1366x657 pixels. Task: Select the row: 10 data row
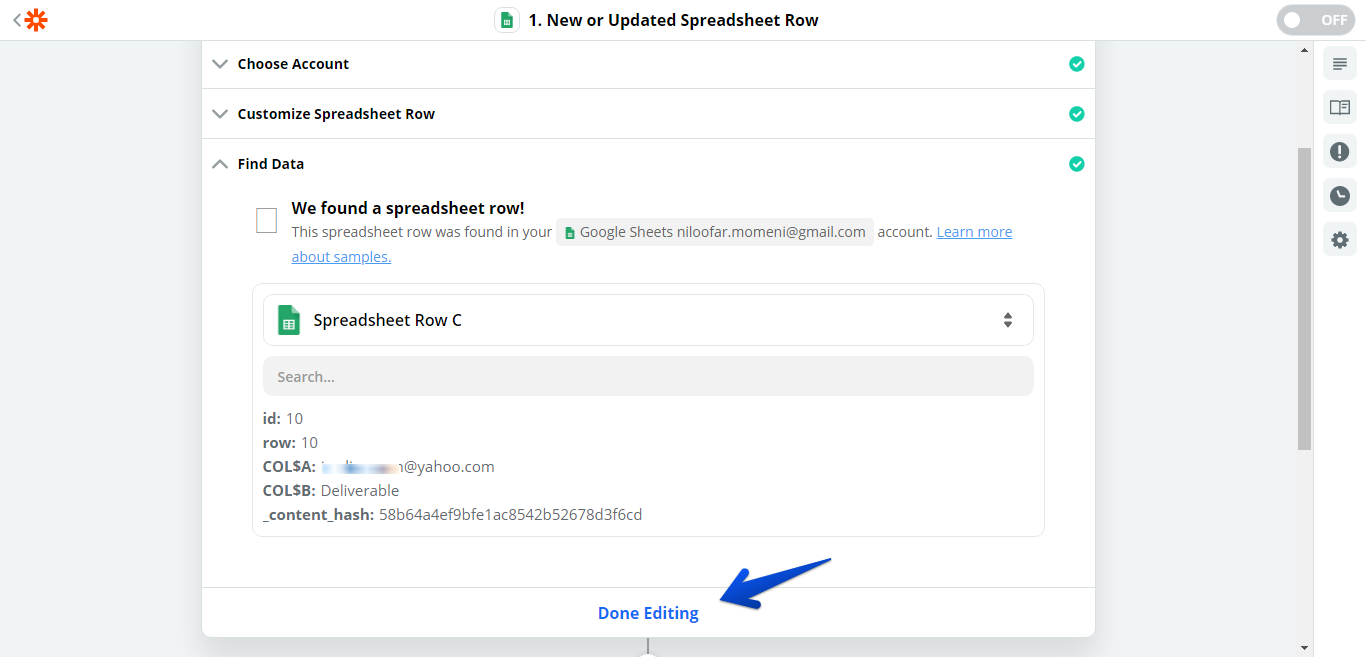point(290,443)
